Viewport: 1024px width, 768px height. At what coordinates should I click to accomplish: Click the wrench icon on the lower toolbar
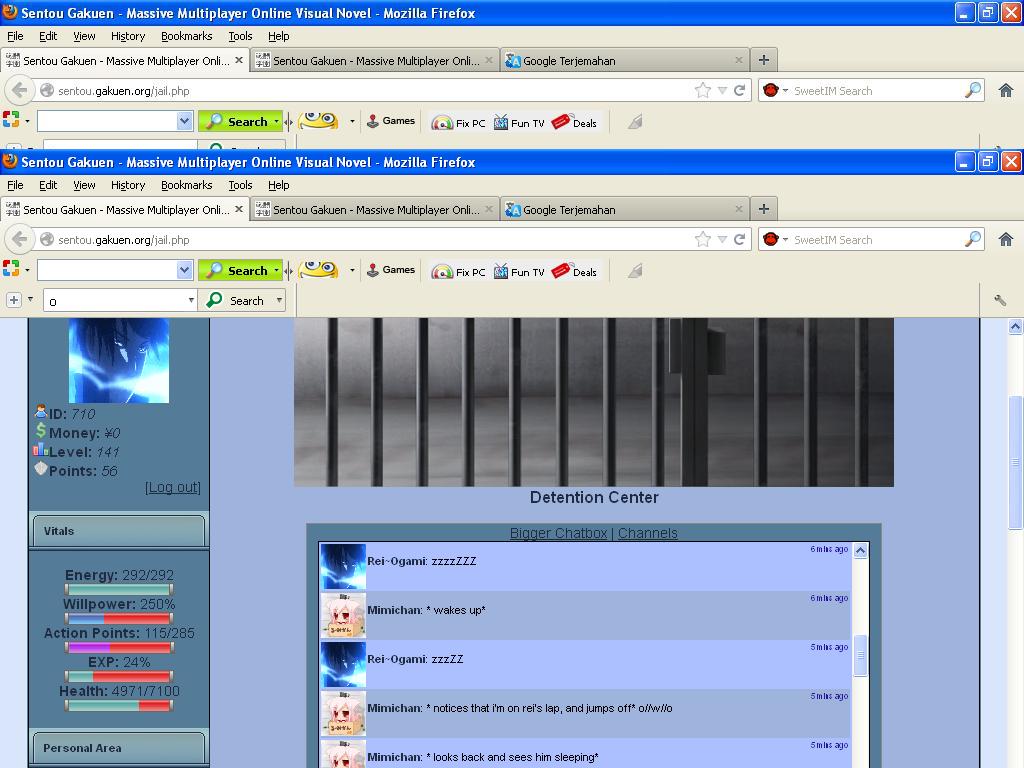(x=1000, y=300)
